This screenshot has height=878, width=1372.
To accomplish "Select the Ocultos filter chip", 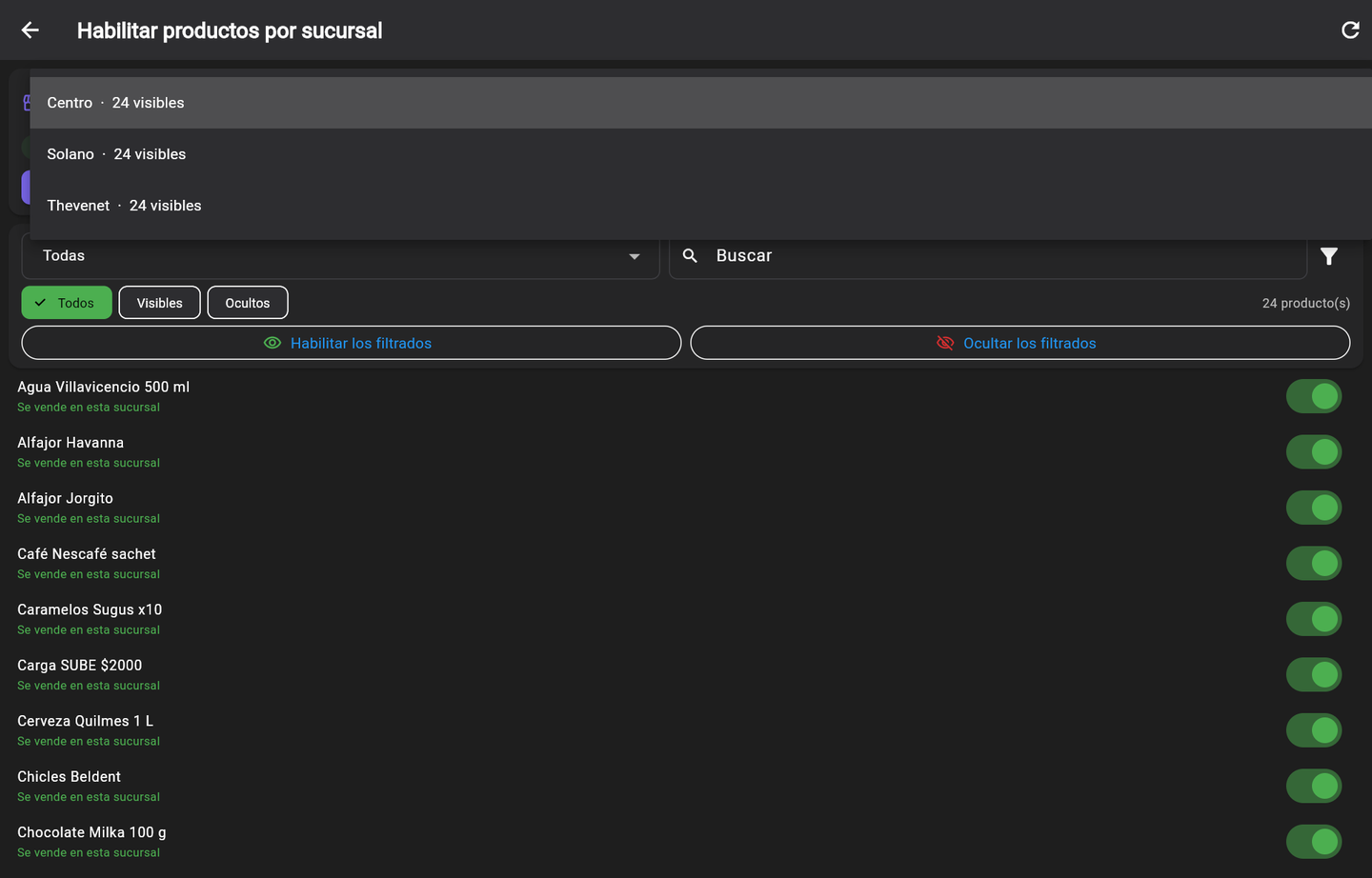I will click(248, 303).
